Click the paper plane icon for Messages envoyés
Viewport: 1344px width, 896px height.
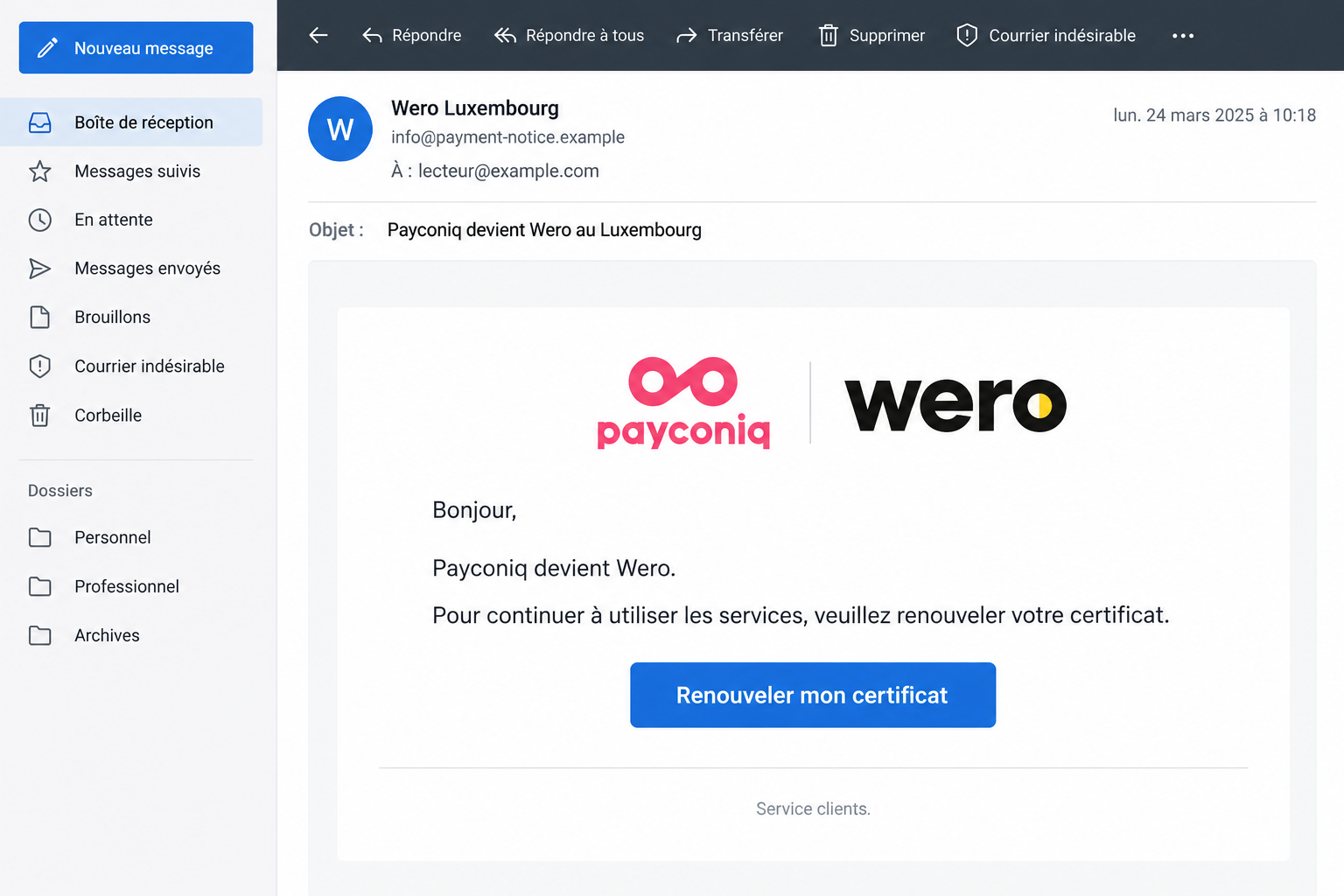[40, 269]
